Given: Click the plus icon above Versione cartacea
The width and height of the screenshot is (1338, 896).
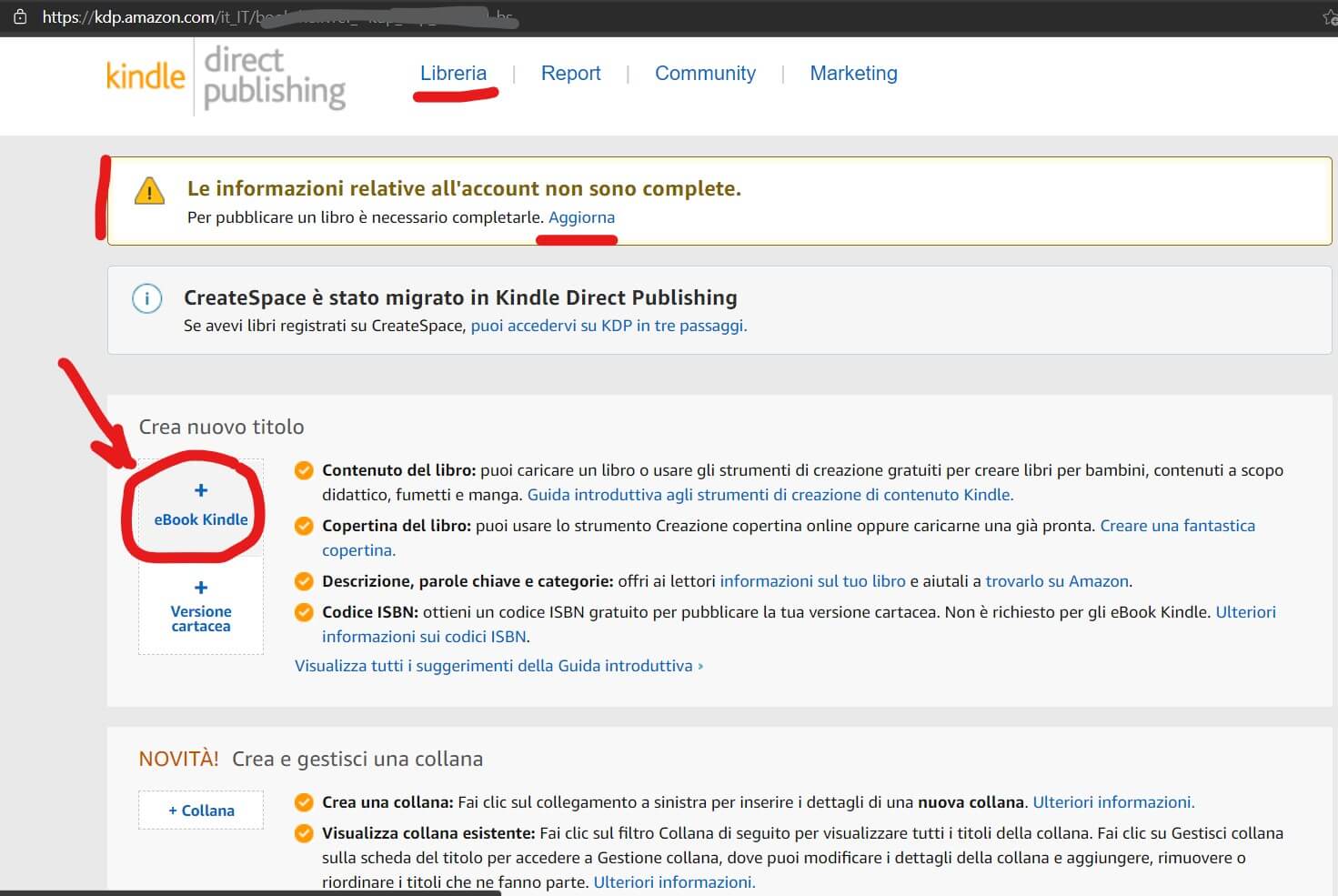Looking at the screenshot, I should tap(201, 588).
